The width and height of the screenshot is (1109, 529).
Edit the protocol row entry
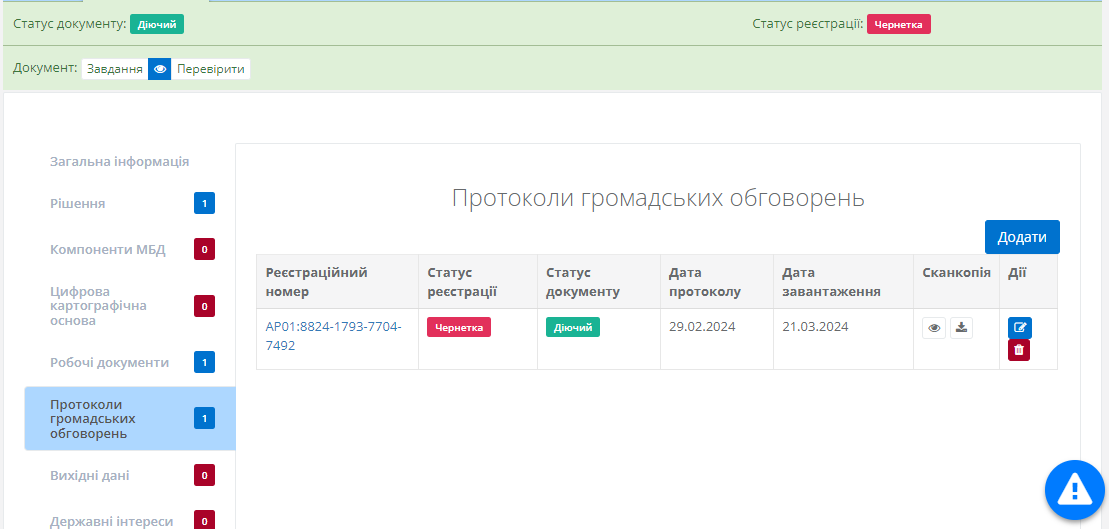(x=1019, y=328)
